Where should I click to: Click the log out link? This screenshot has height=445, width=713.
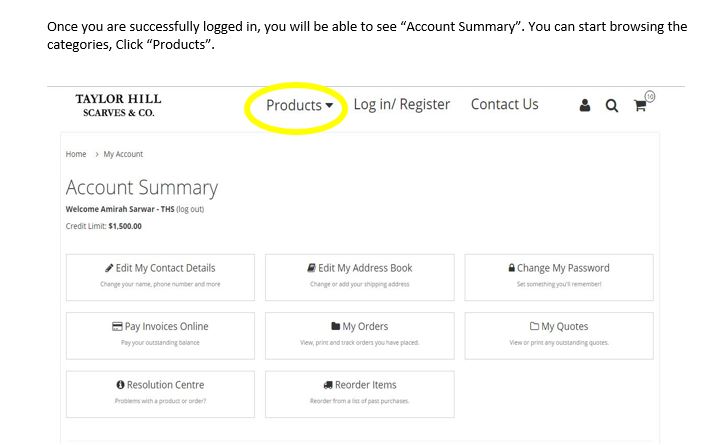coord(190,209)
